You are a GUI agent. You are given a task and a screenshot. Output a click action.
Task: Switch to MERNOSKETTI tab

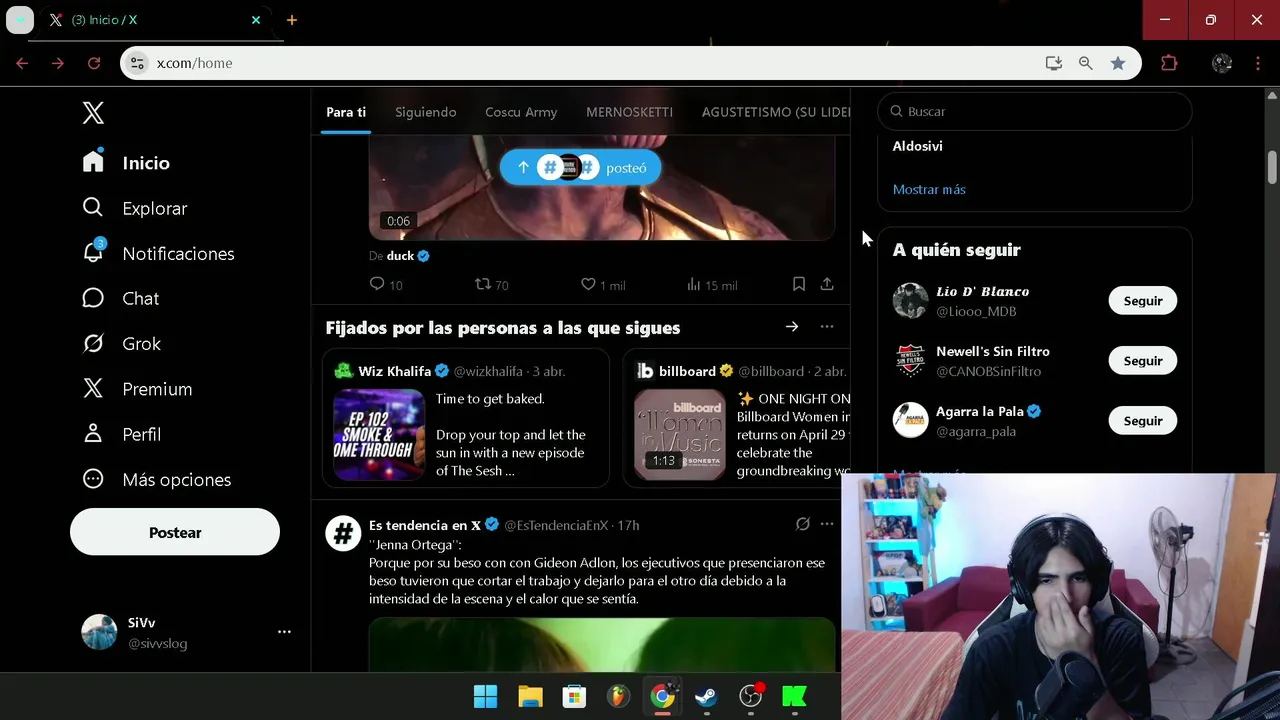(x=629, y=112)
